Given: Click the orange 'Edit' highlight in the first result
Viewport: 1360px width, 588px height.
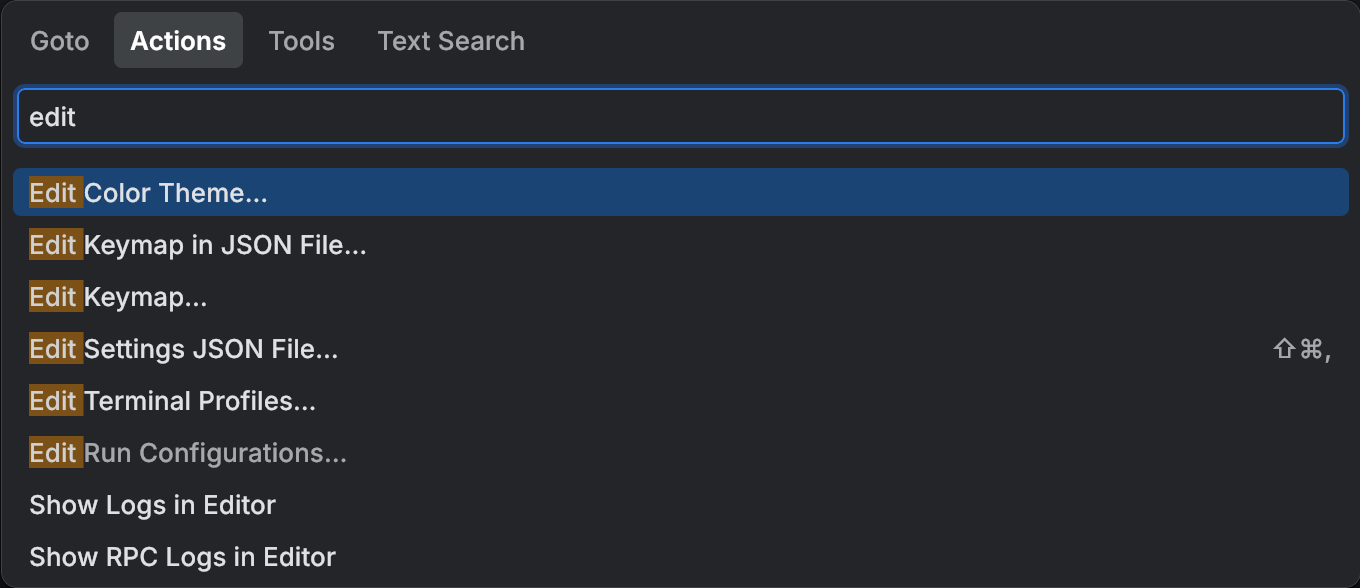Looking at the screenshot, I should pyautogui.click(x=53, y=192).
